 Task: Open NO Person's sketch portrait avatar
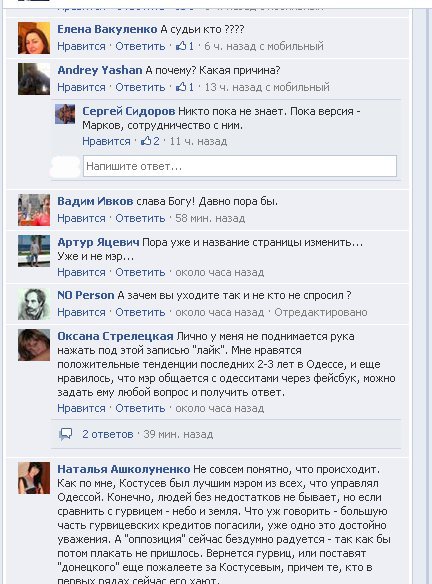click(34, 304)
